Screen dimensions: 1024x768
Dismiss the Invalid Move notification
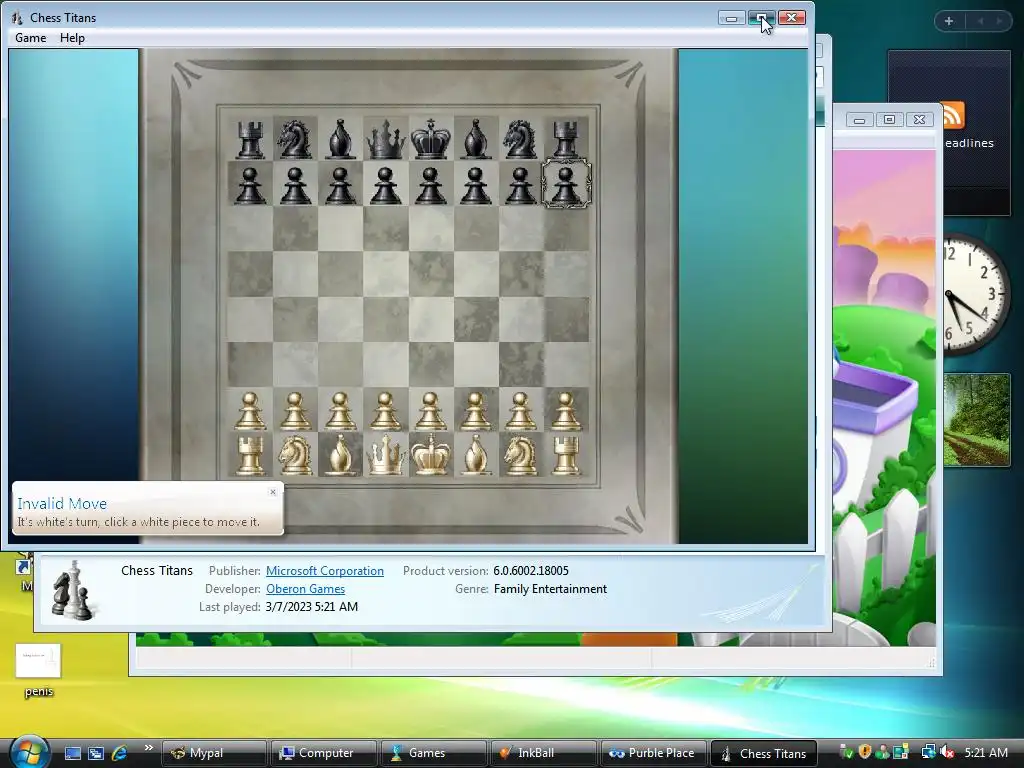click(273, 492)
